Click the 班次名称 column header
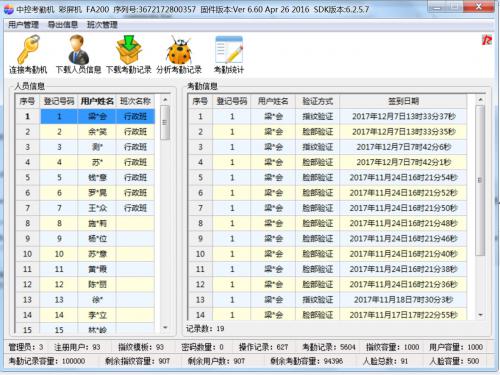This screenshot has height=375, width=500. click(x=135, y=101)
